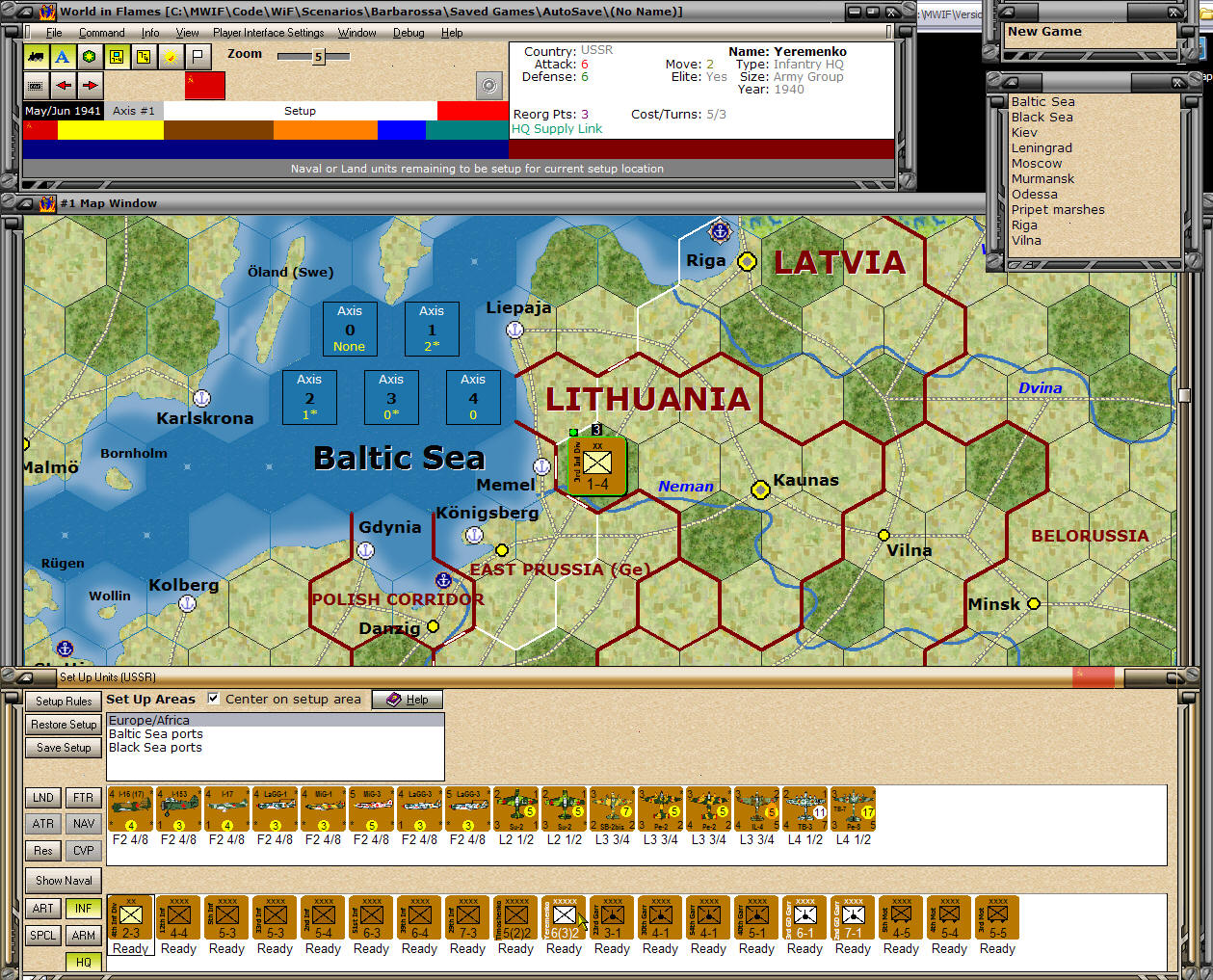Select the 5-5 motorized counter
This screenshot has height=980, width=1213.
click(x=997, y=918)
